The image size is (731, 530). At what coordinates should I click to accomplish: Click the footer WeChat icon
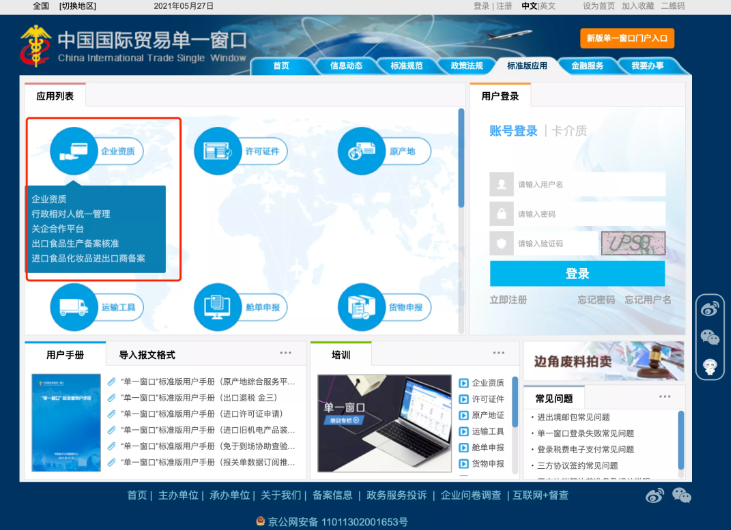(x=682, y=496)
